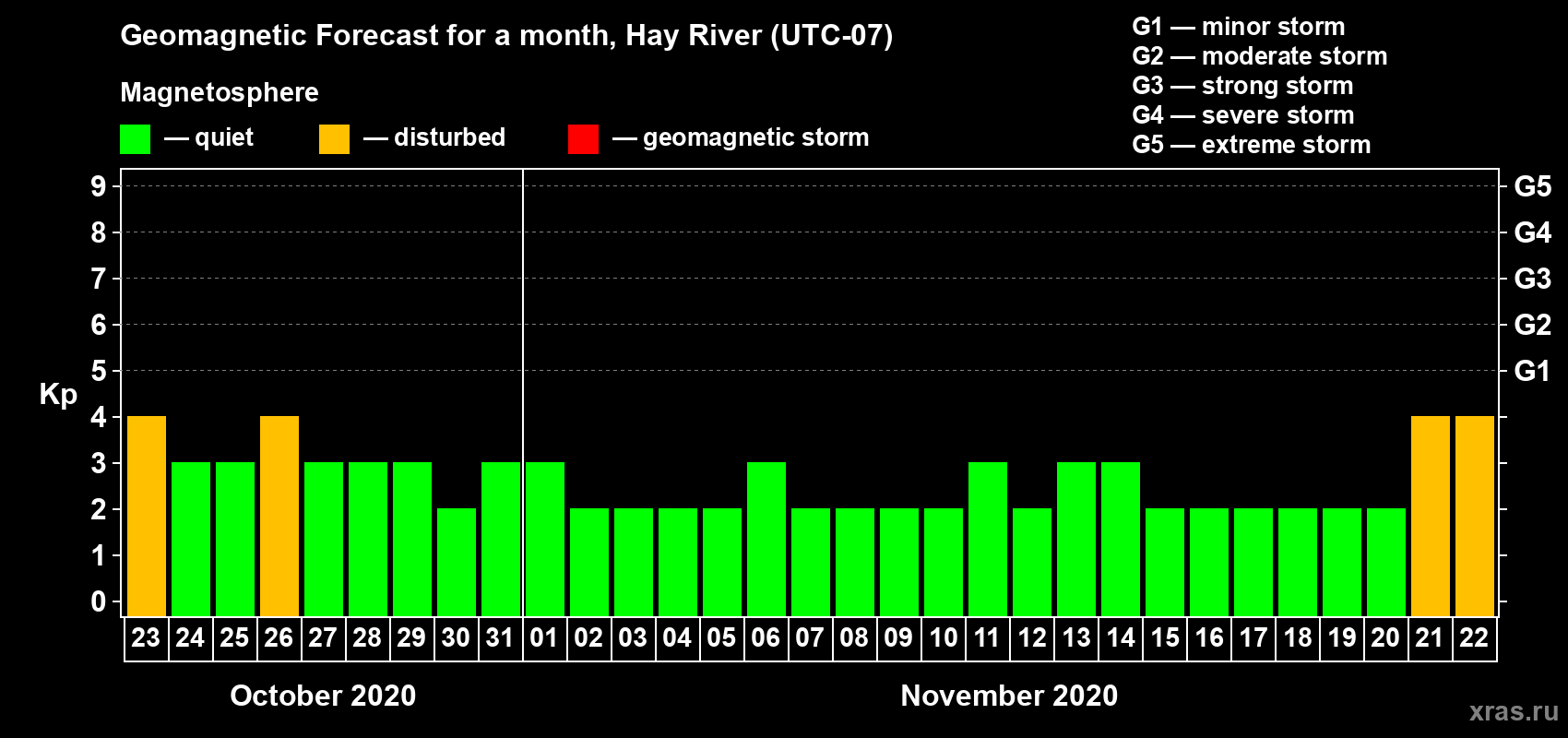The image size is (1568, 738).
Task: Click the G1 label on right axis
Action: pyautogui.click(x=1533, y=371)
